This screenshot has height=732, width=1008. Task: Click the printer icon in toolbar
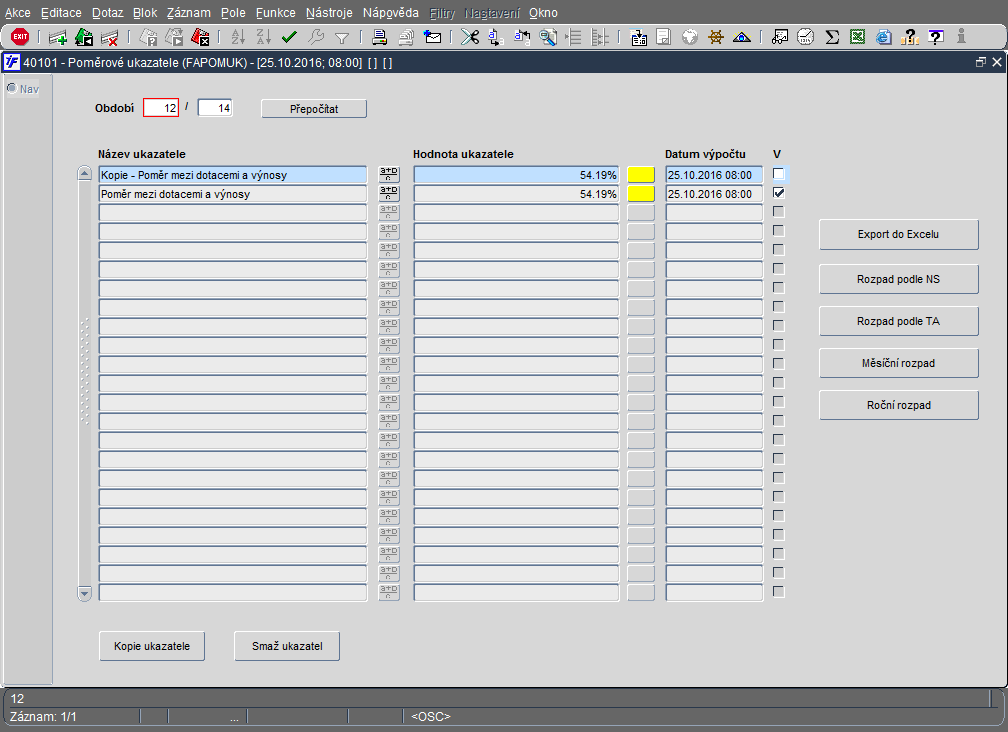click(380, 37)
